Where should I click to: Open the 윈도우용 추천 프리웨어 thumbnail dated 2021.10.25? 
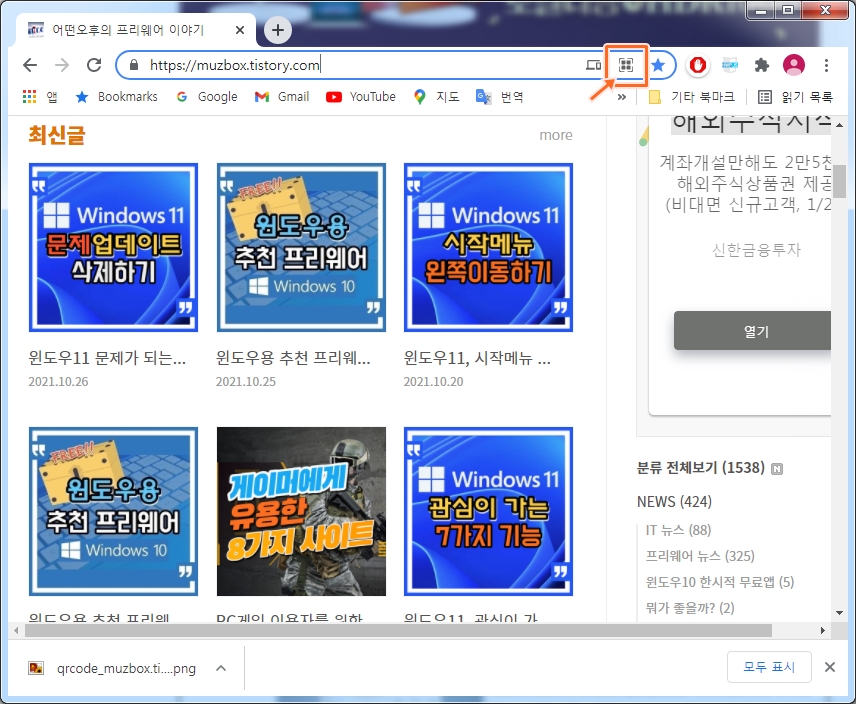coord(301,247)
